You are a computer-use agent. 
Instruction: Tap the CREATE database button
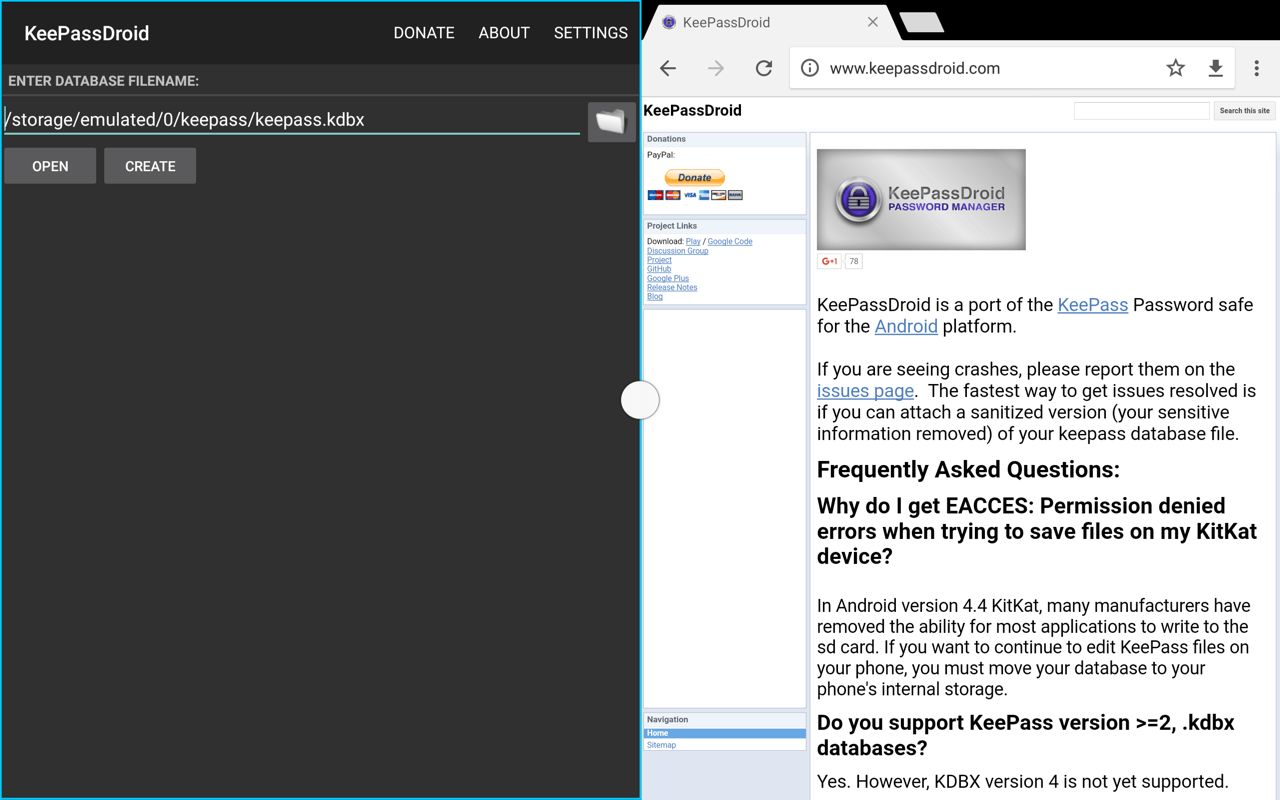pyautogui.click(x=150, y=166)
